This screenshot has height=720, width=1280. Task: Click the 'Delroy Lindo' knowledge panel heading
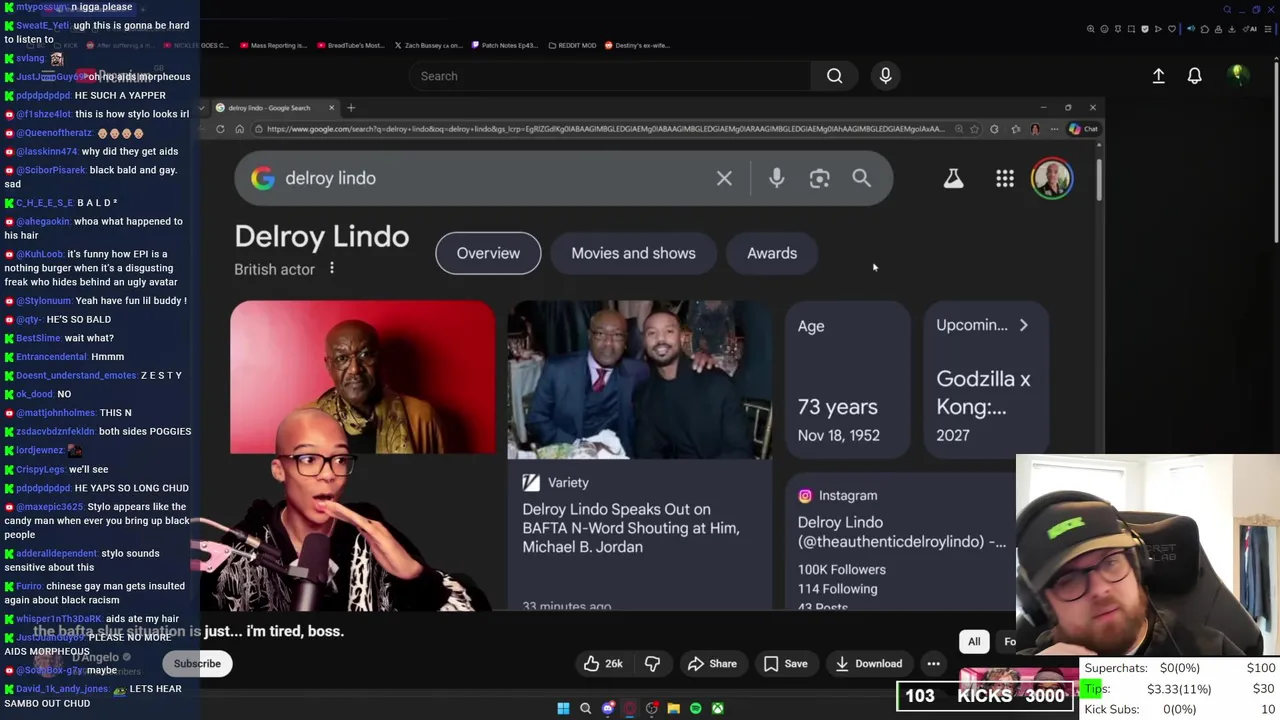click(x=321, y=237)
